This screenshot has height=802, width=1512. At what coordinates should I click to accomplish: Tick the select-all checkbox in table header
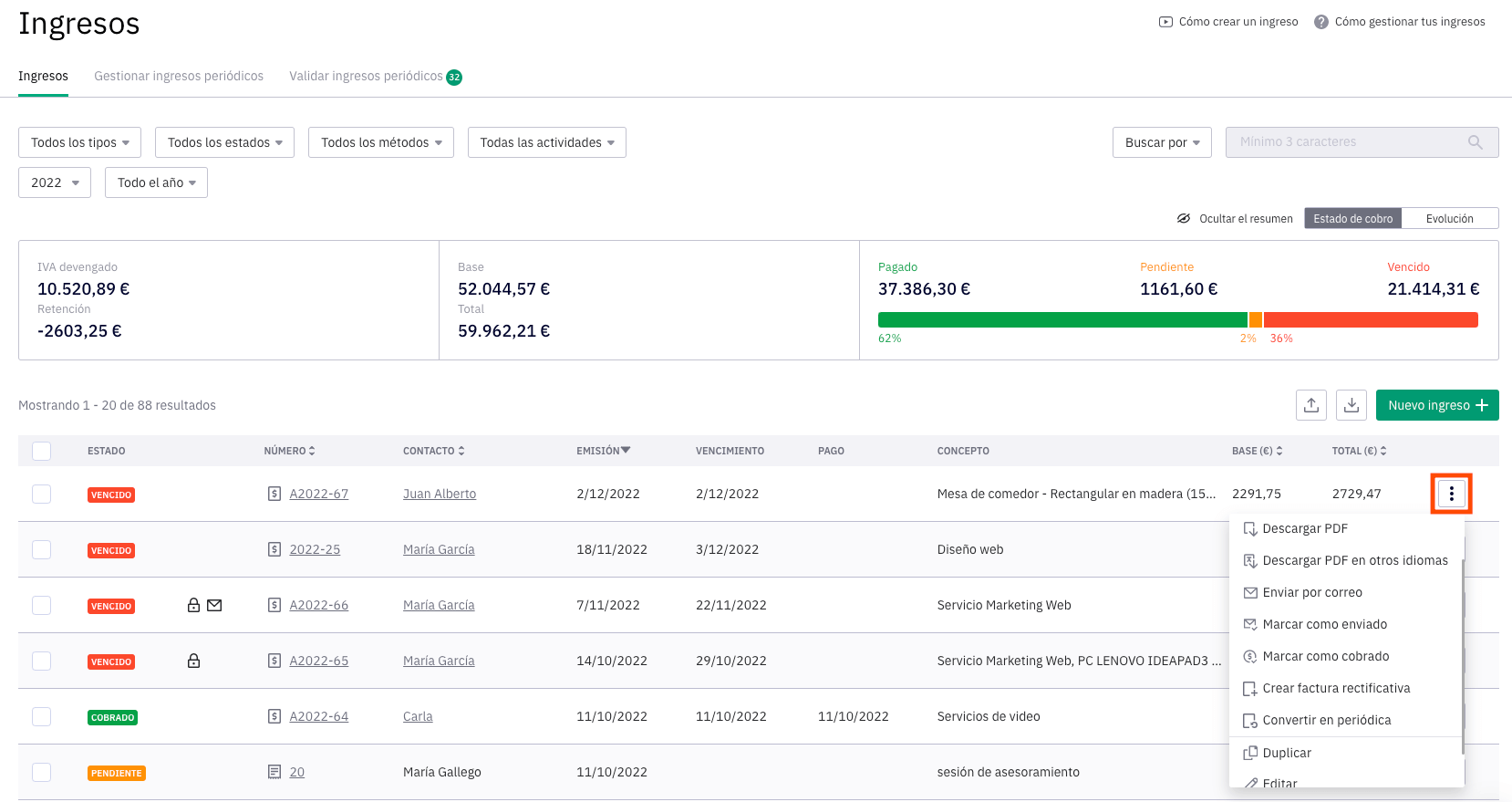(x=42, y=451)
